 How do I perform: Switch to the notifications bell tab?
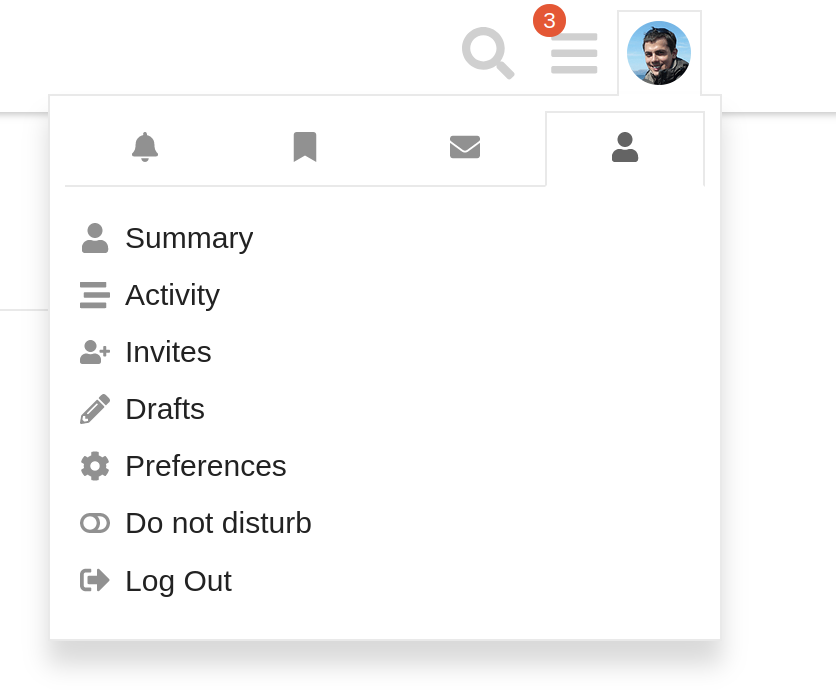point(145,147)
